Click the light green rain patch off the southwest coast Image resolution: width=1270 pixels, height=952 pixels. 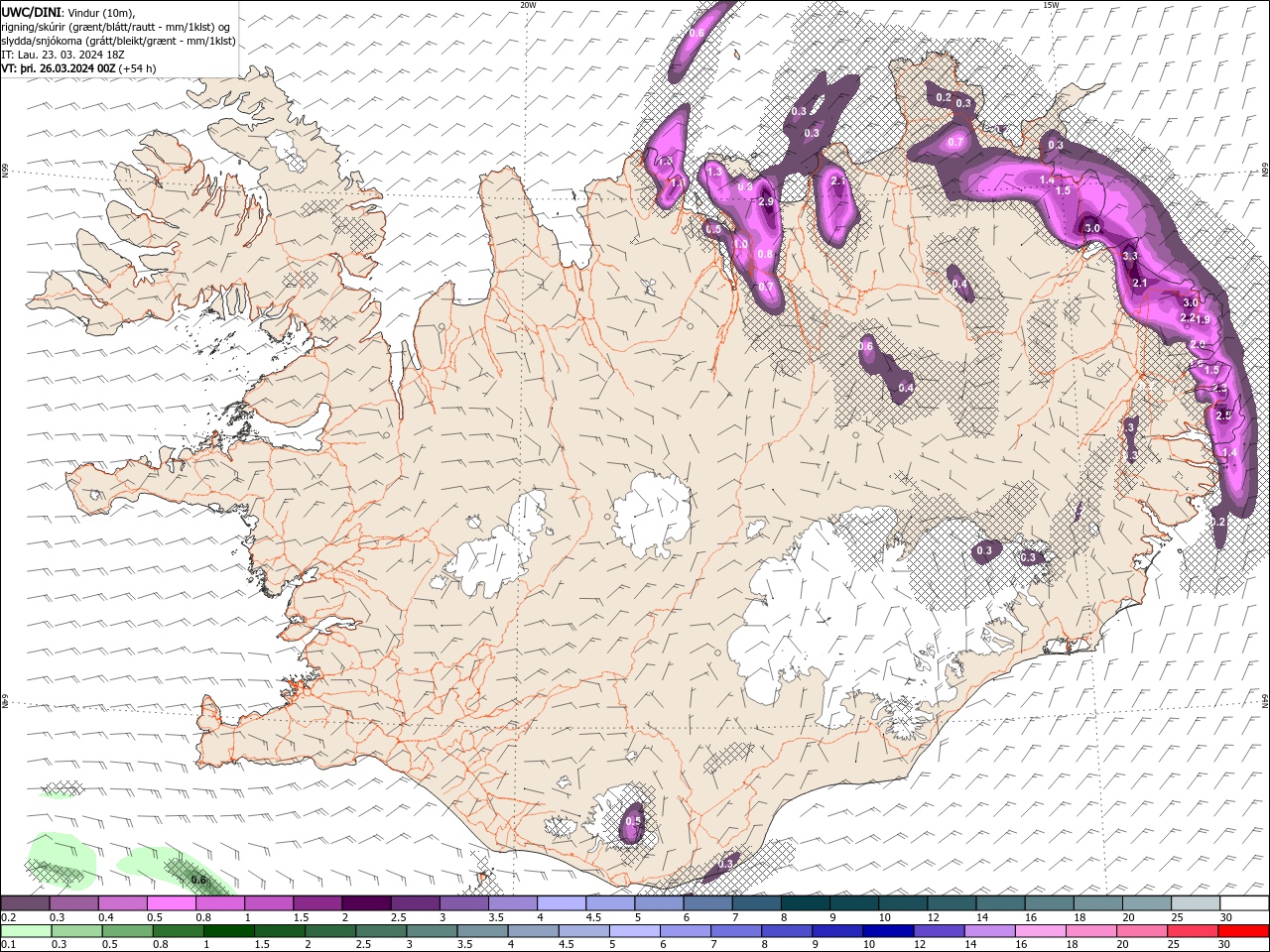click(60, 861)
